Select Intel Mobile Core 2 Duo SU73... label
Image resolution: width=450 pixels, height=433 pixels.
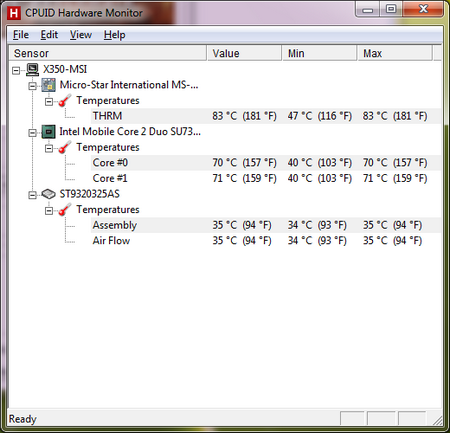(x=130, y=132)
